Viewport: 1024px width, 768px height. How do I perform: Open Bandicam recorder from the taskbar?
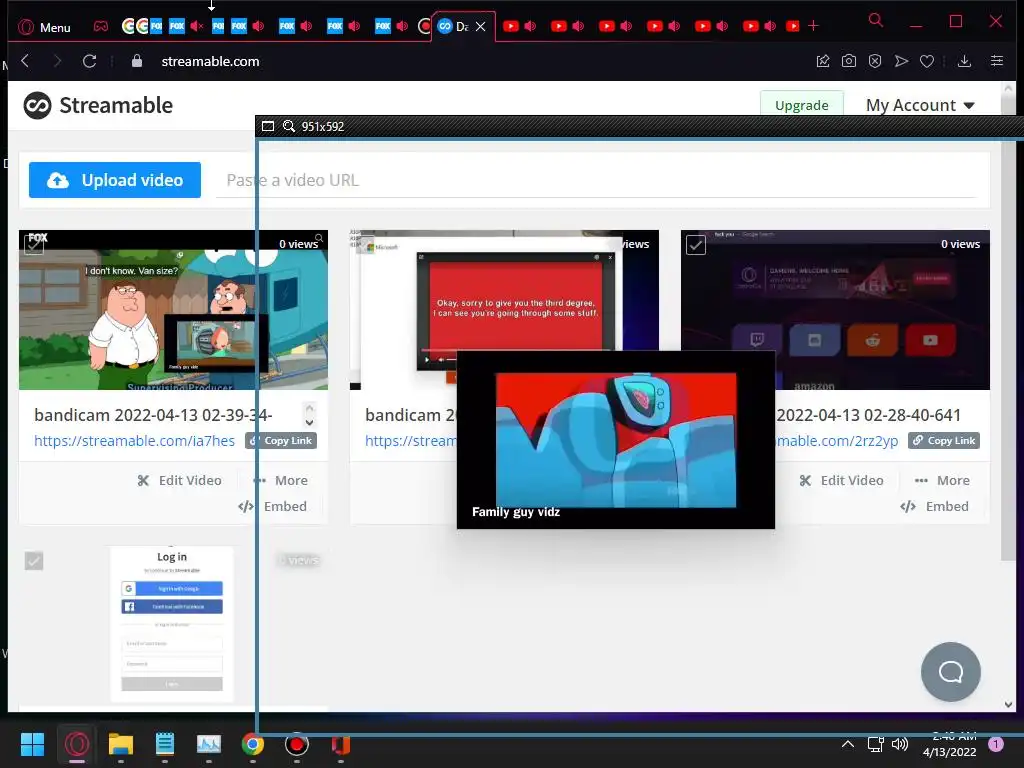pyautogui.click(x=296, y=744)
